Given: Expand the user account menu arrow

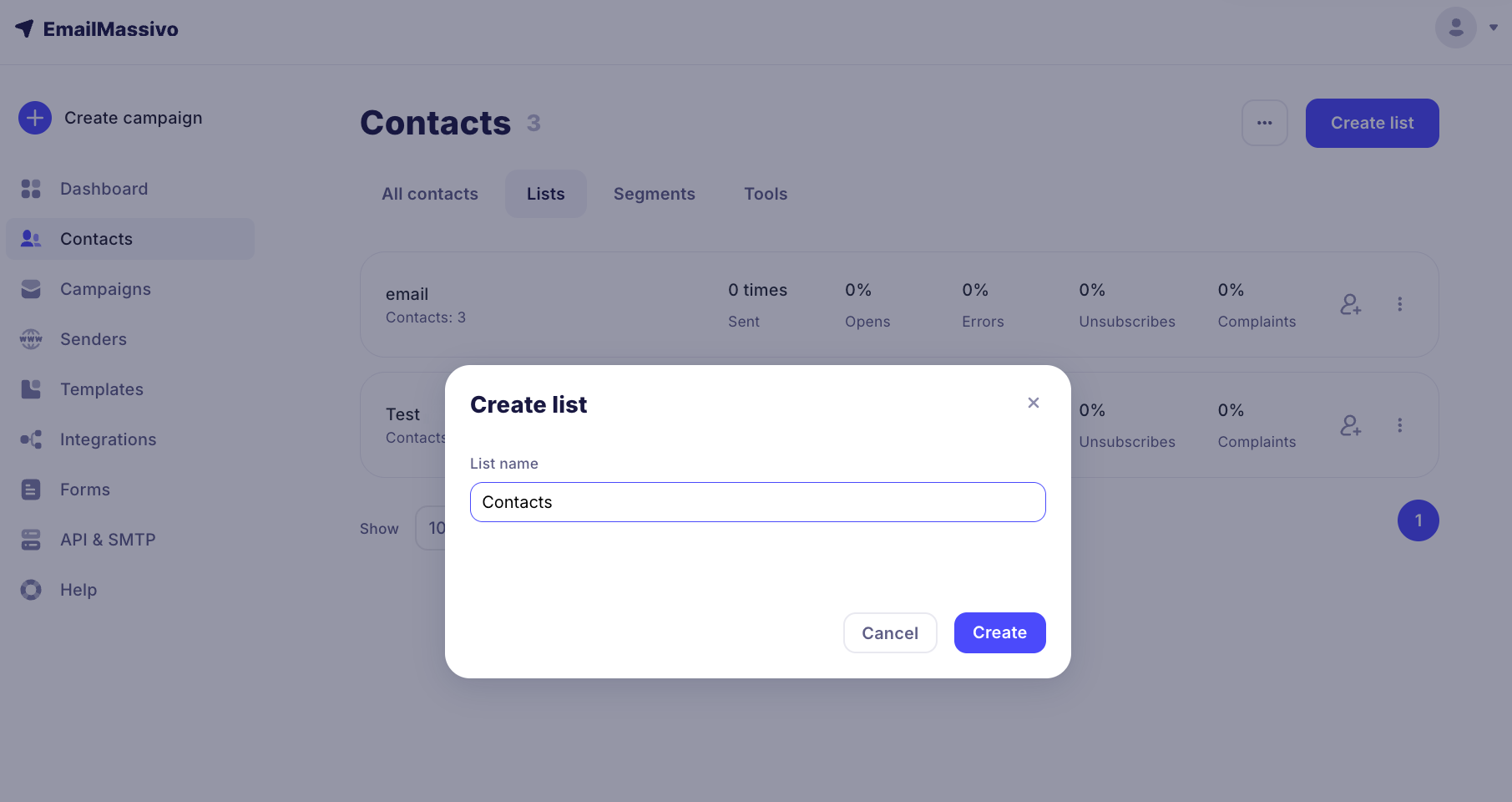Looking at the screenshot, I should tap(1494, 28).
